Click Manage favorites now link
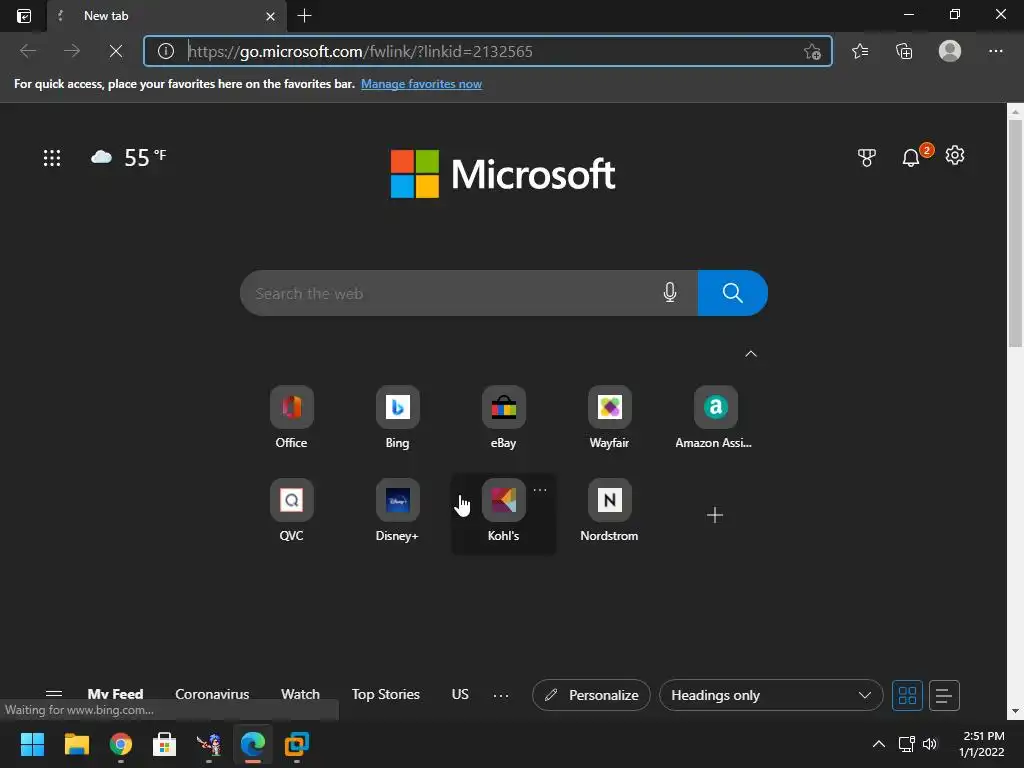The width and height of the screenshot is (1024, 768). tap(421, 84)
